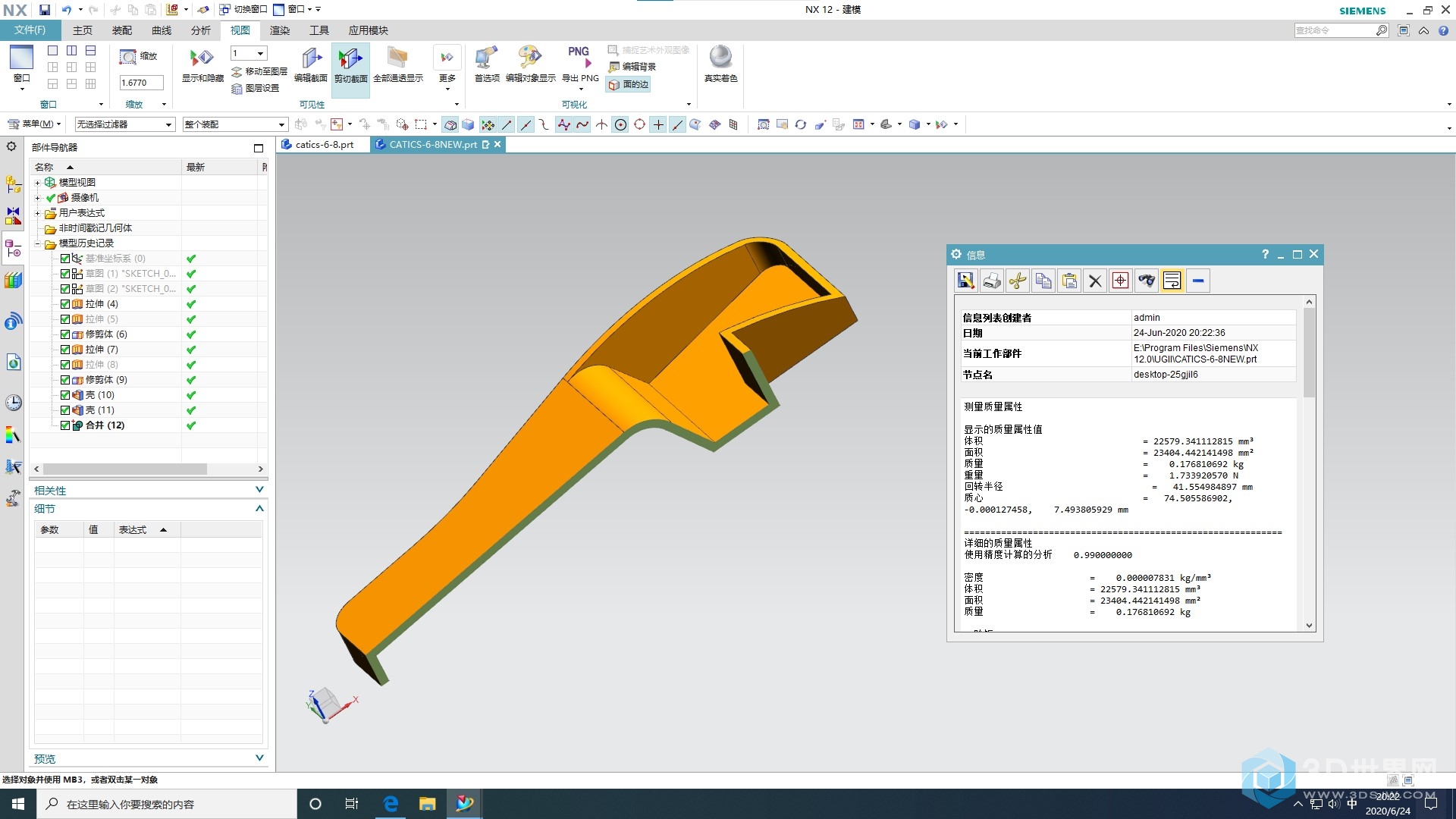This screenshot has height=819, width=1456.
Task: Open the 整个装配 scope dropdown
Action: coord(235,124)
